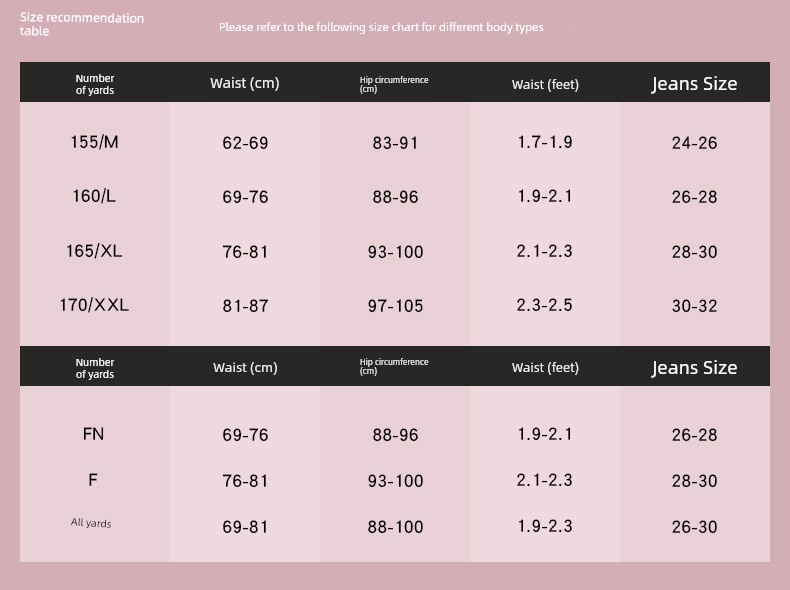Viewport: 790px width, 590px height.
Task: Click the 30-32 jeans size value
Action: 694,306
